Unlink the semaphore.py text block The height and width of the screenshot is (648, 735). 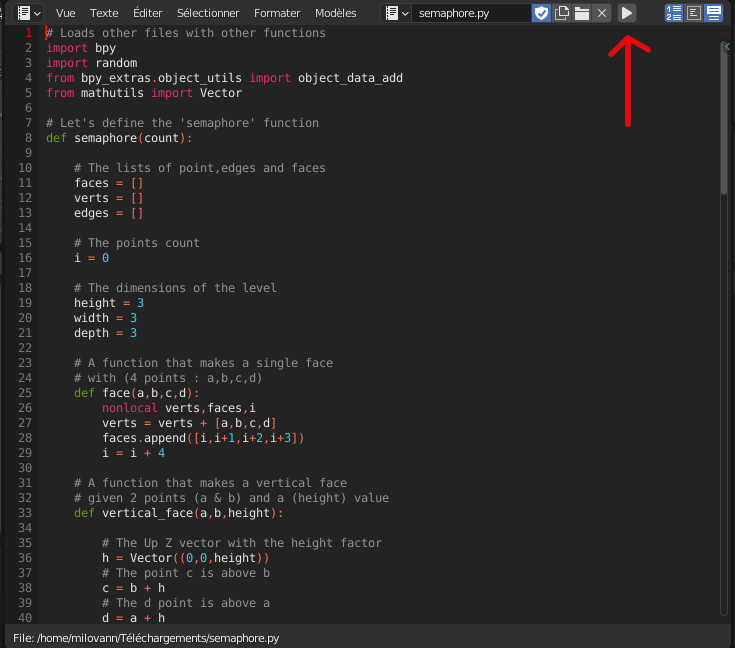coord(601,13)
